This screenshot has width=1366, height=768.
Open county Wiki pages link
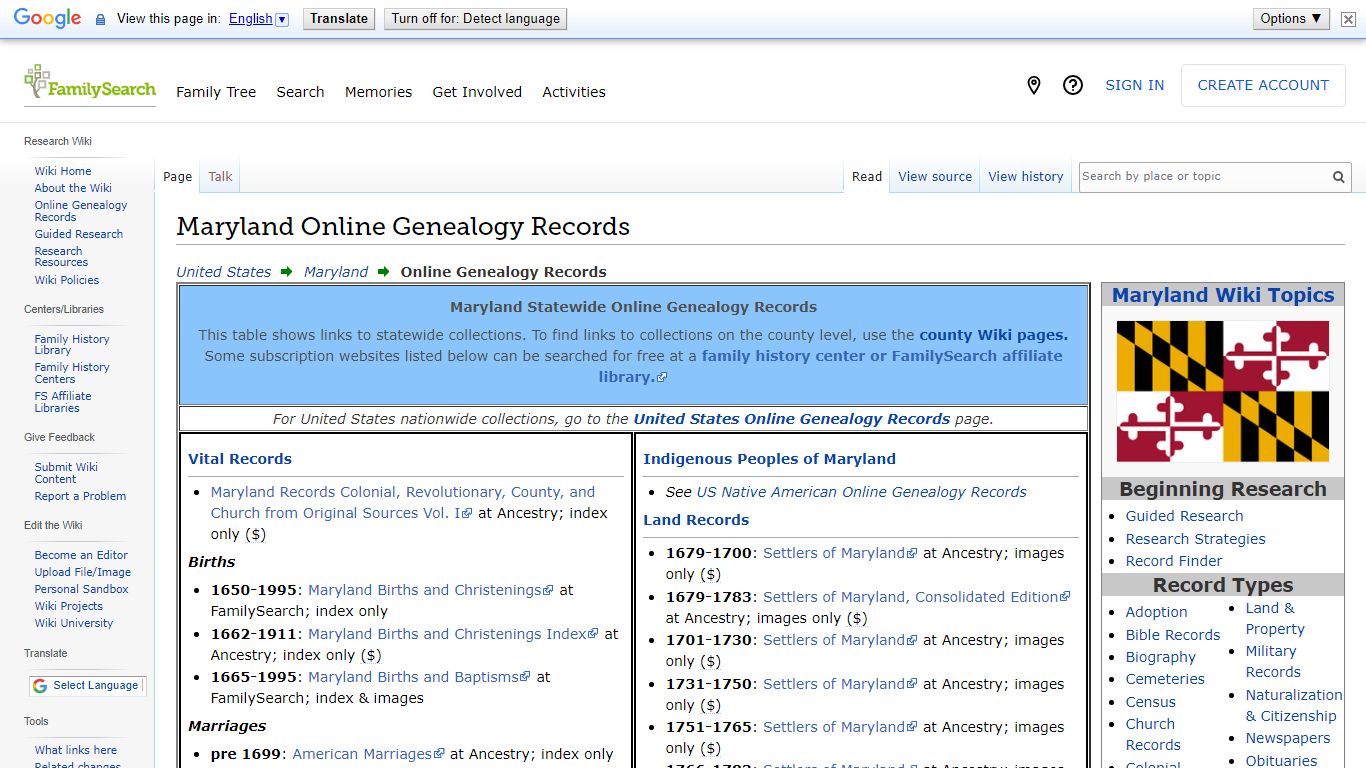point(993,335)
